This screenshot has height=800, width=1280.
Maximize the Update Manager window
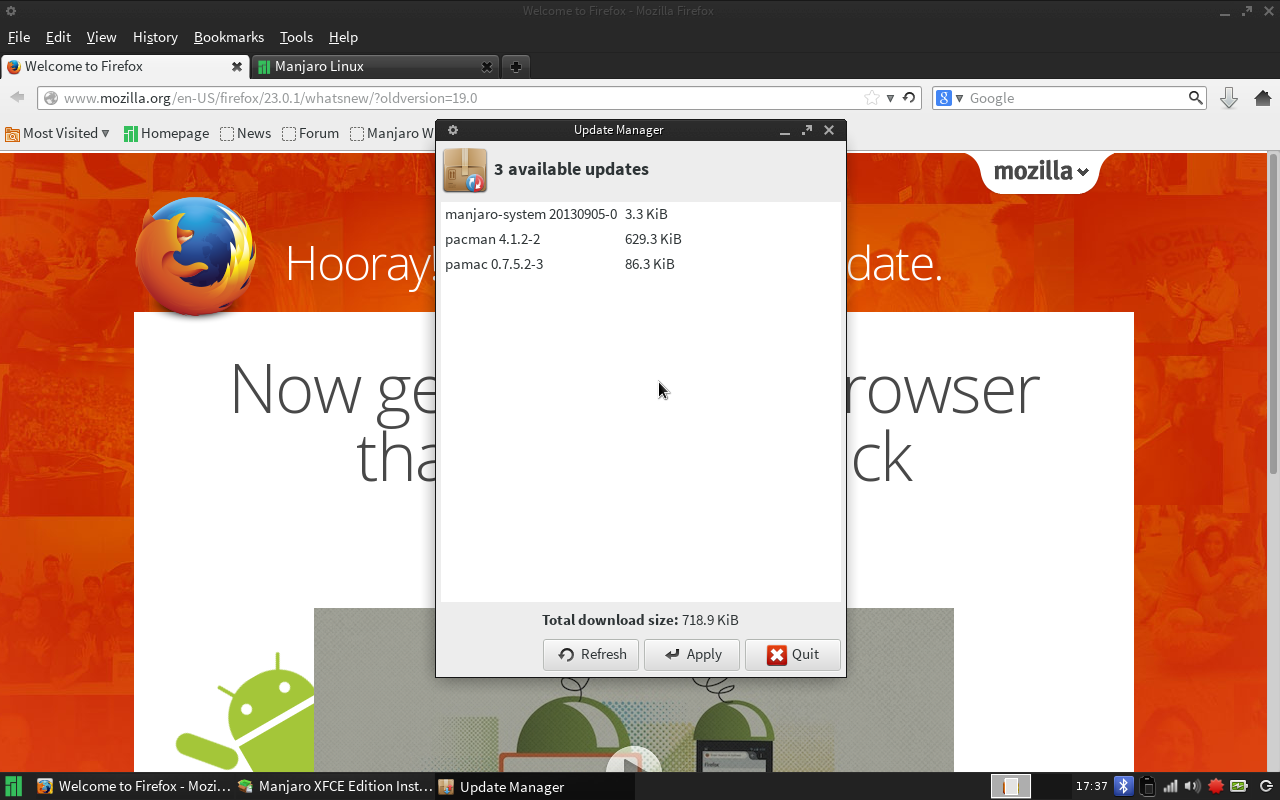click(x=807, y=130)
